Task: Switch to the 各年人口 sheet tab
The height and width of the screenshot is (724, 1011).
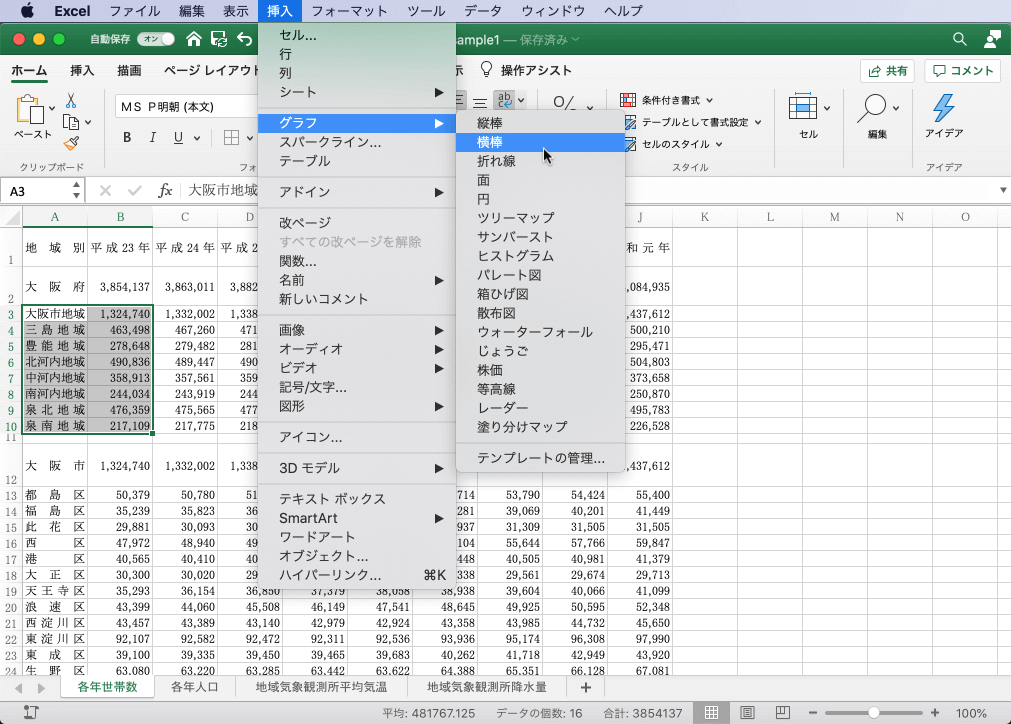Action: click(x=195, y=687)
